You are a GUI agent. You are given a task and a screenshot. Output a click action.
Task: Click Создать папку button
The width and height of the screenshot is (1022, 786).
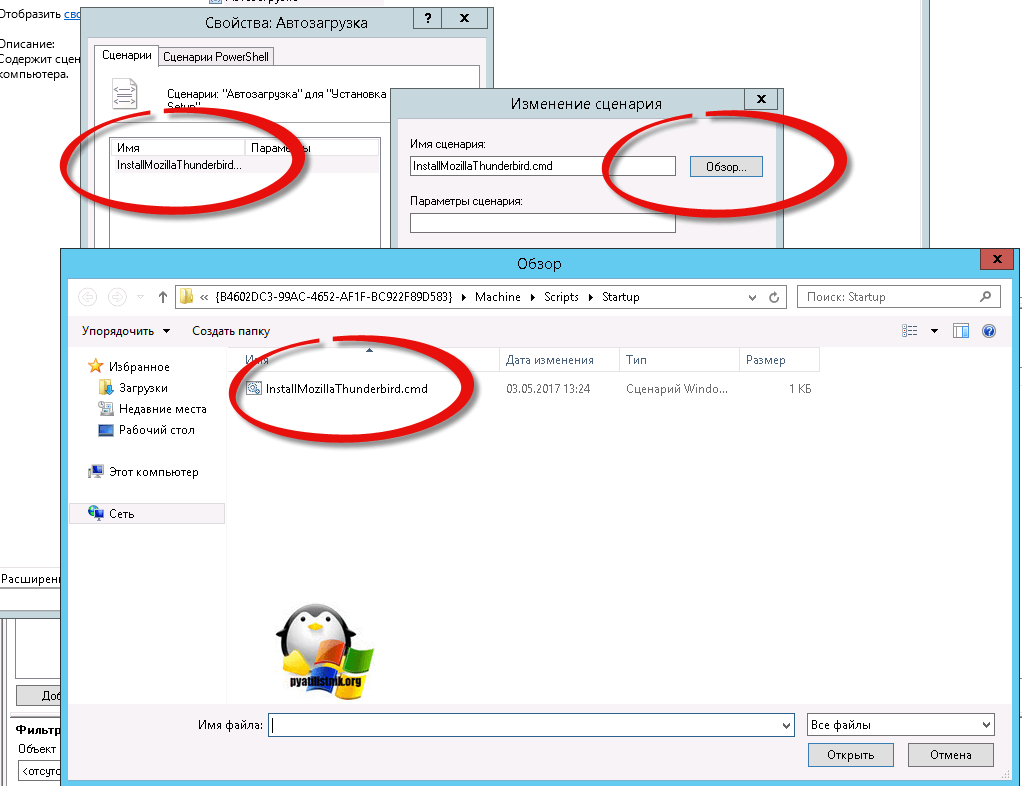click(231, 331)
